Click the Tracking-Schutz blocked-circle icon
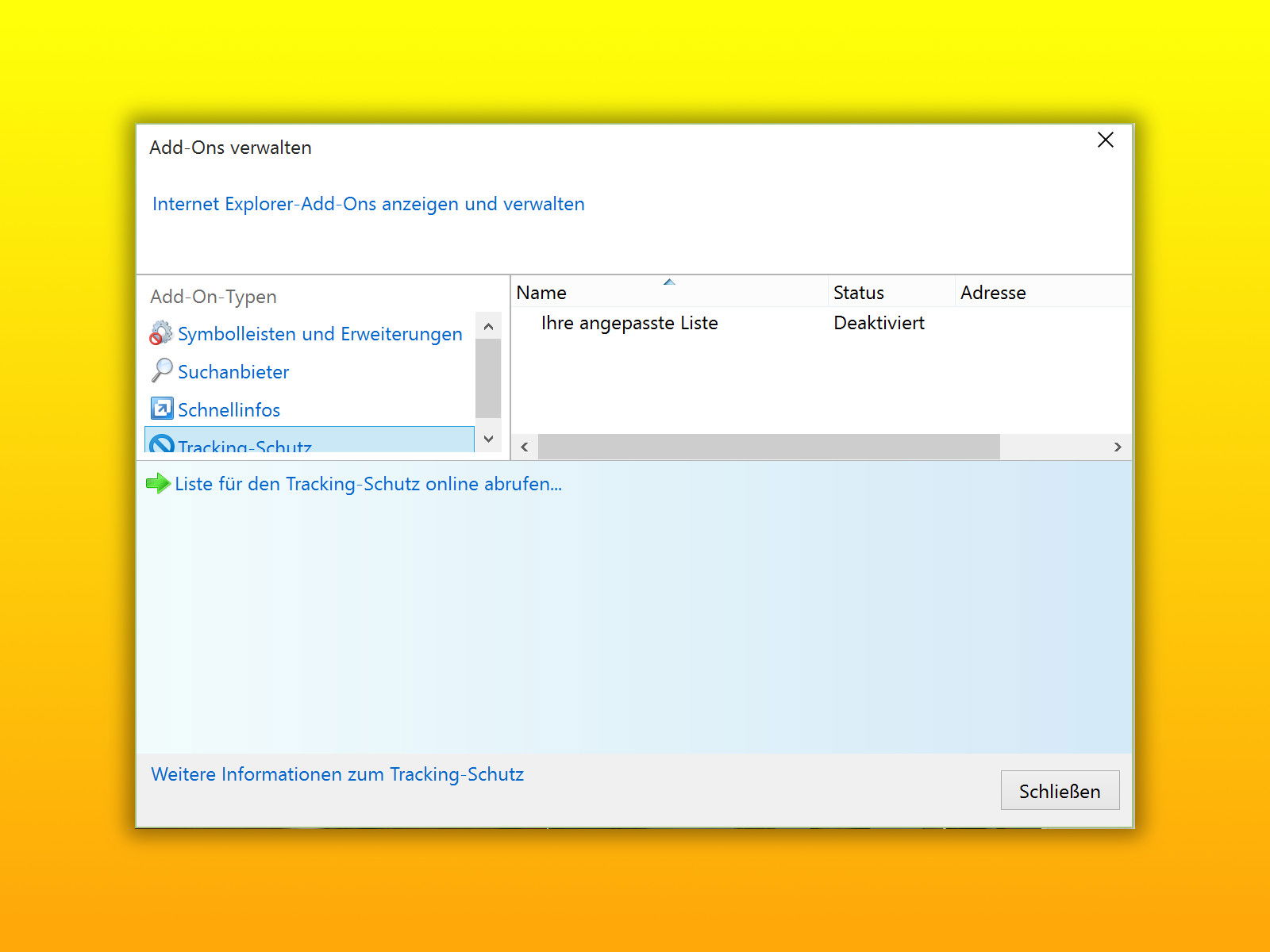The width and height of the screenshot is (1270, 952). point(162,443)
